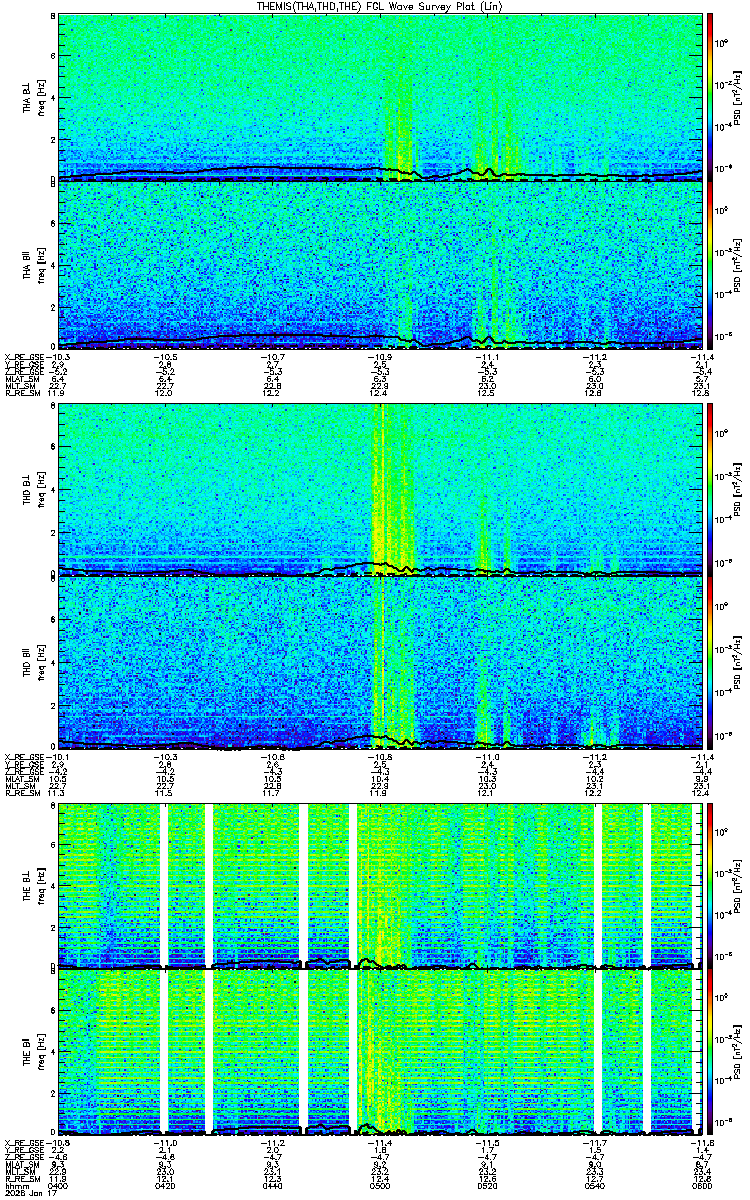
Task: Click the 0540 time tick label
Action: pos(594,1184)
